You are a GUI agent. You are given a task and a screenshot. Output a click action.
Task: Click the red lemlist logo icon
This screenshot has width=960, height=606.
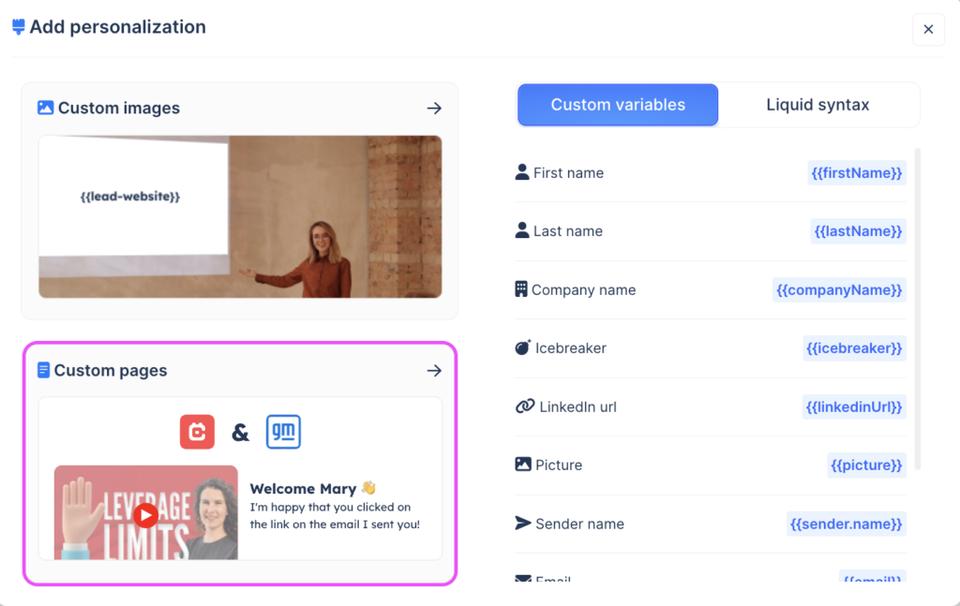[197, 432]
